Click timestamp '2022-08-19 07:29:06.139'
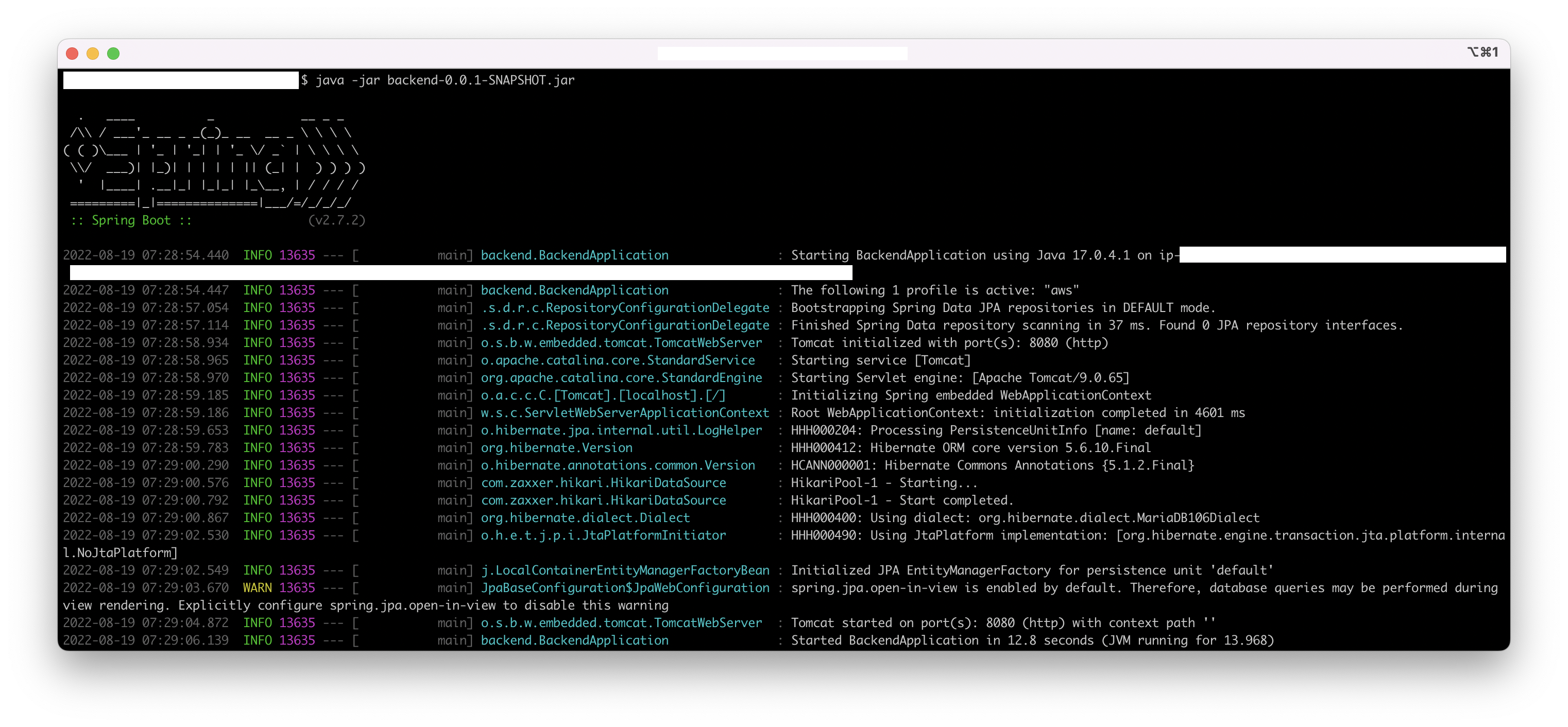The image size is (1568, 727). pyautogui.click(x=146, y=641)
